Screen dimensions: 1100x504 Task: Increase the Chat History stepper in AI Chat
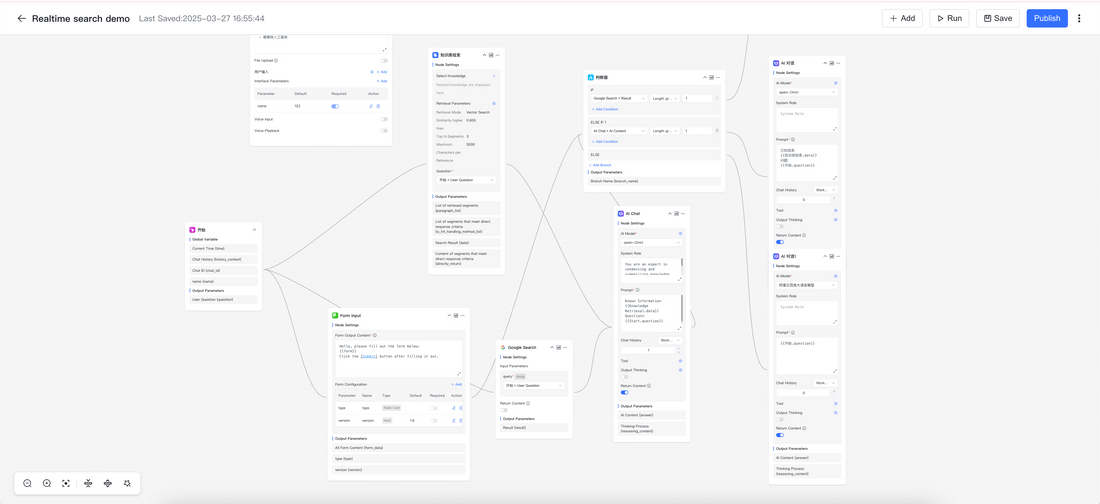pyautogui.click(x=677, y=349)
